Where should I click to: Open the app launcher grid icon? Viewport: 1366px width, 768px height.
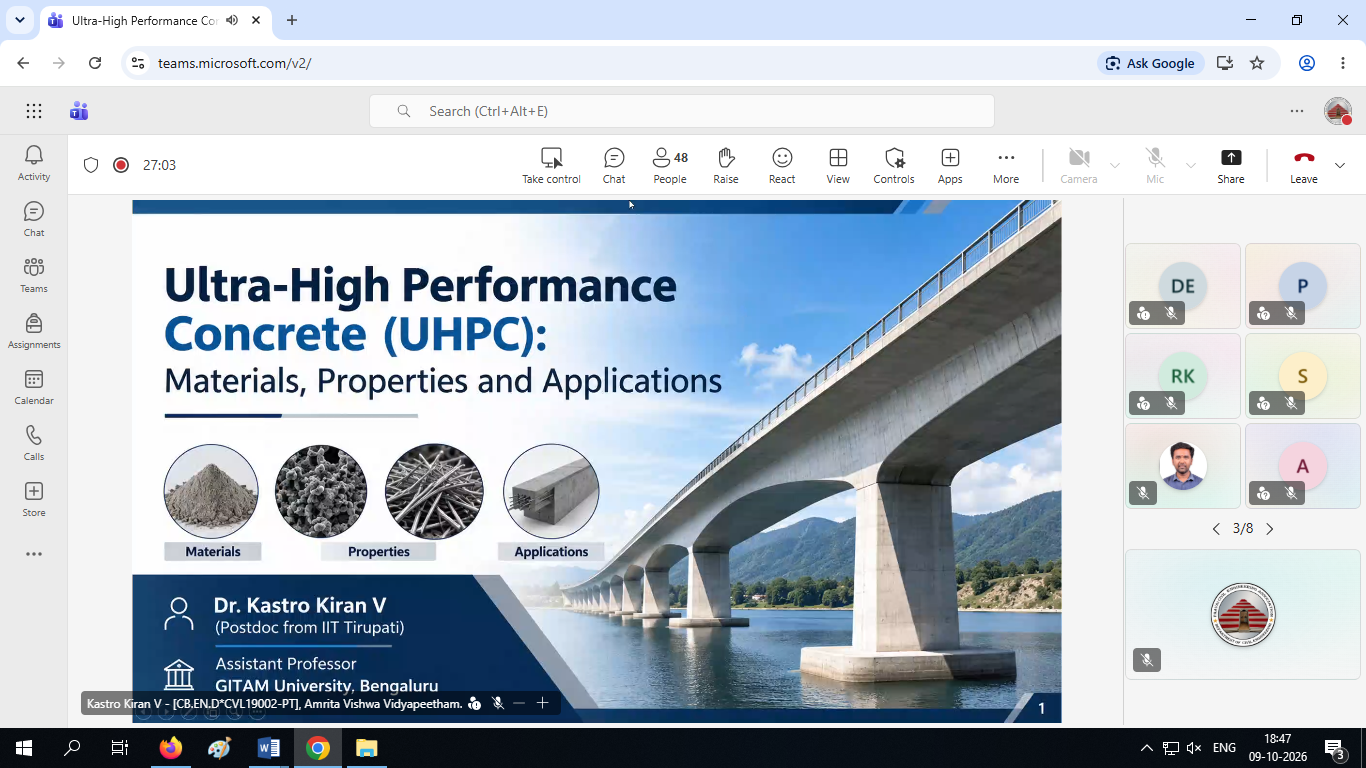tap(34, 111)
